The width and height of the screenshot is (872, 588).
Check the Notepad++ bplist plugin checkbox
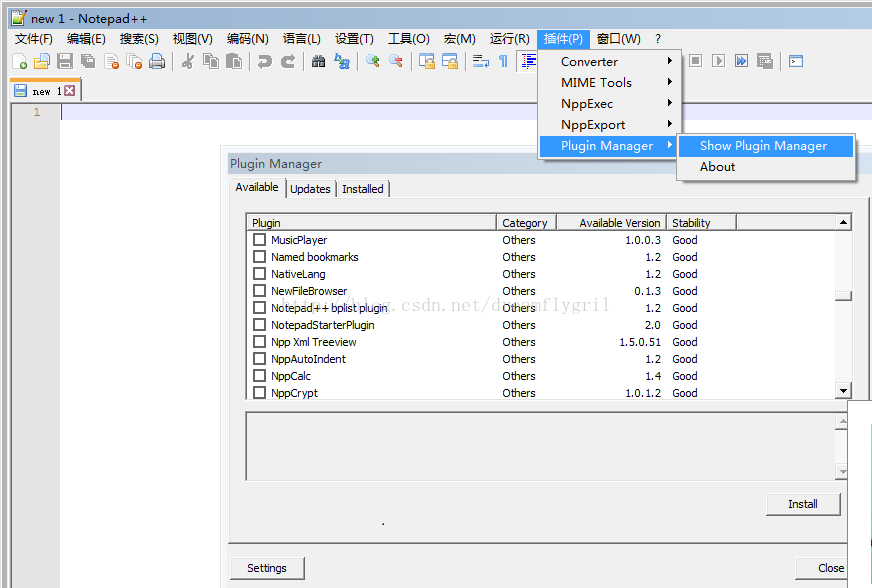coord(259,308)
